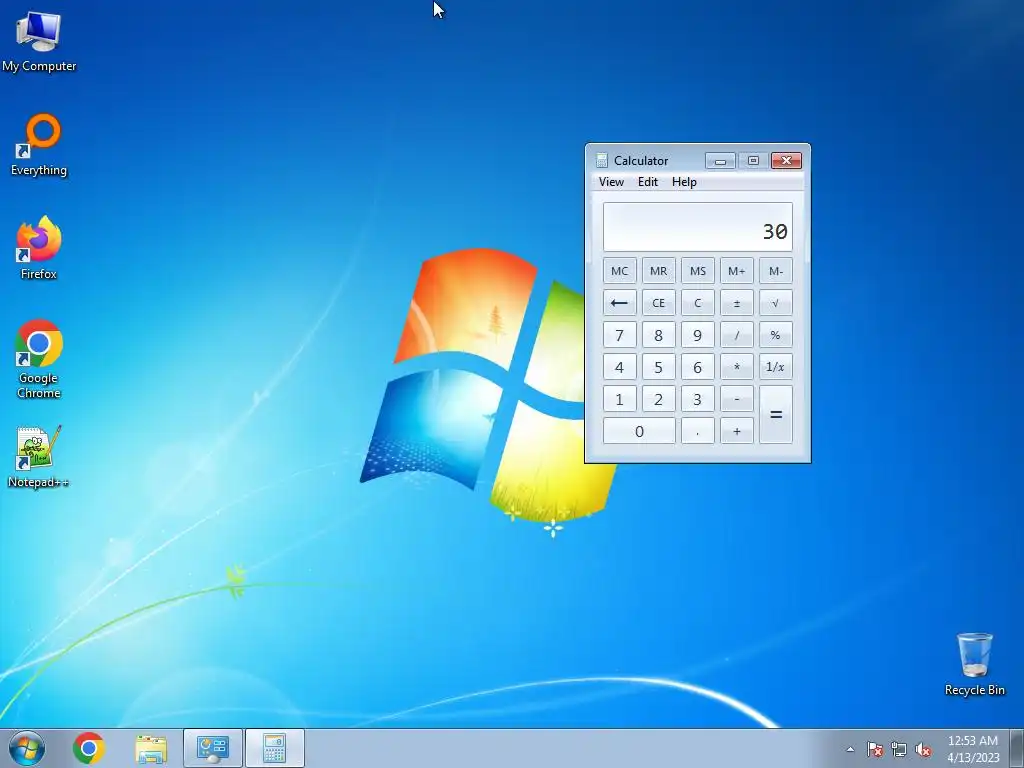Open Windows Explorer from the taskbar
Viewport: 1024px width, 768px height.
(x=151, y=748)
